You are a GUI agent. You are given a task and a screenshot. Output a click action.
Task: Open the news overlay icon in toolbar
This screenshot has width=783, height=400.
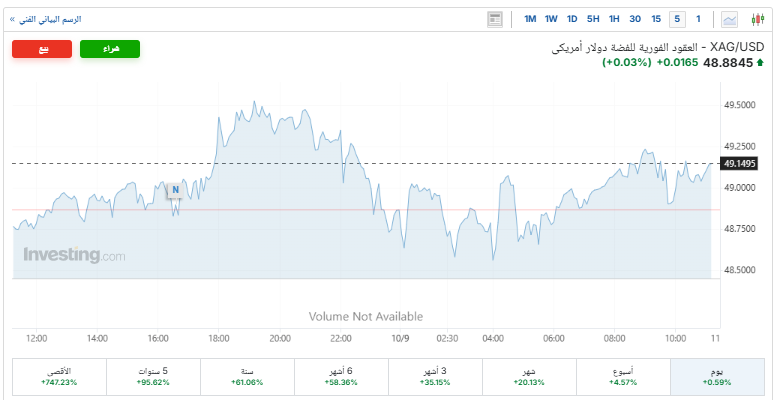495,19
